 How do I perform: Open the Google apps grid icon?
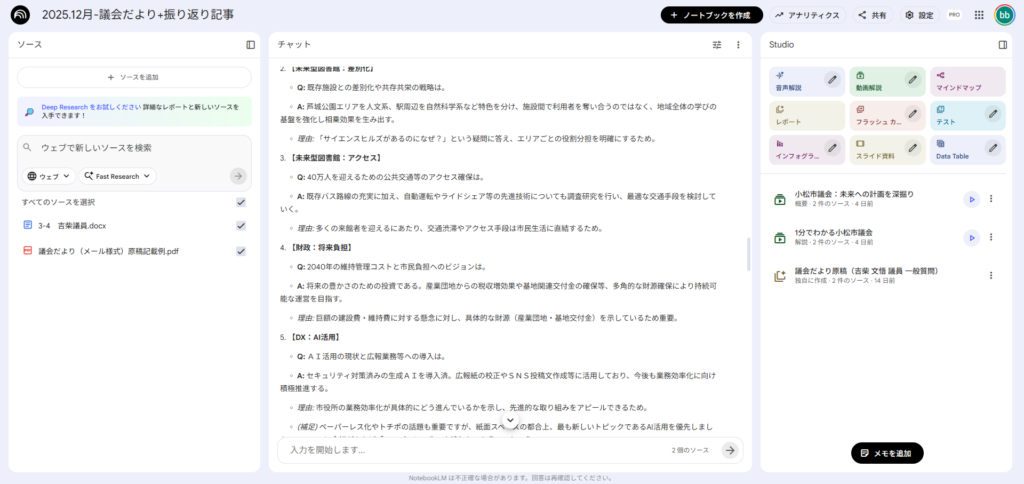pos(978,15)
